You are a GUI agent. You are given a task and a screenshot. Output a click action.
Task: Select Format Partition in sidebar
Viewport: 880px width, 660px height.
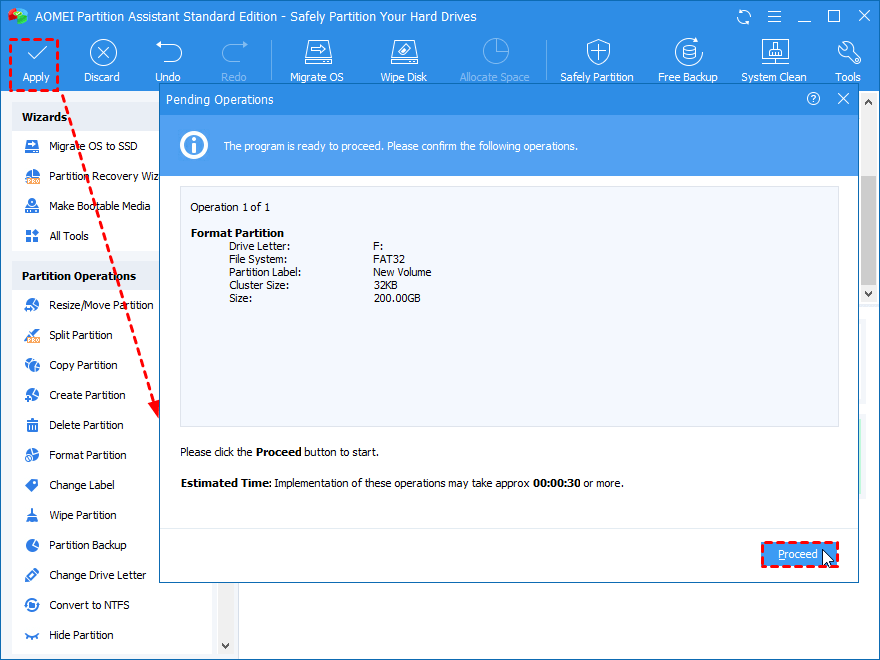pos(87,455)
